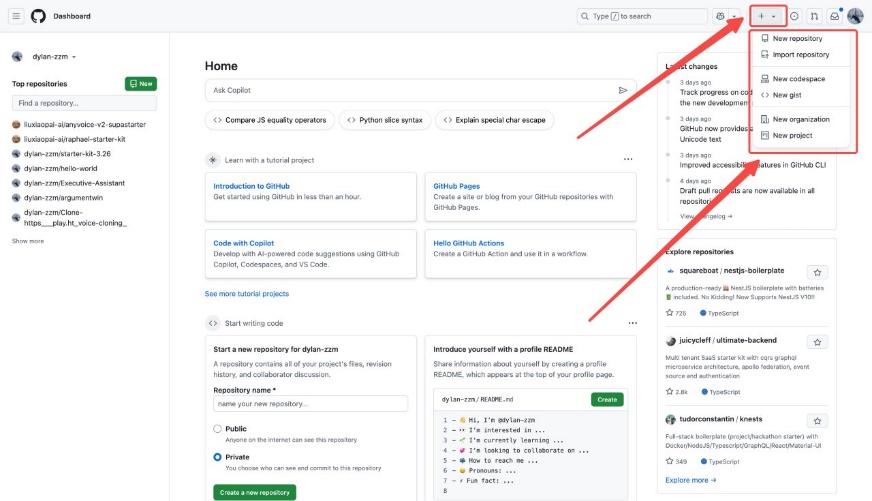Select the Private repository radio button
The width and height of the screenshot is (872, 501).
(x=218, y=457)
